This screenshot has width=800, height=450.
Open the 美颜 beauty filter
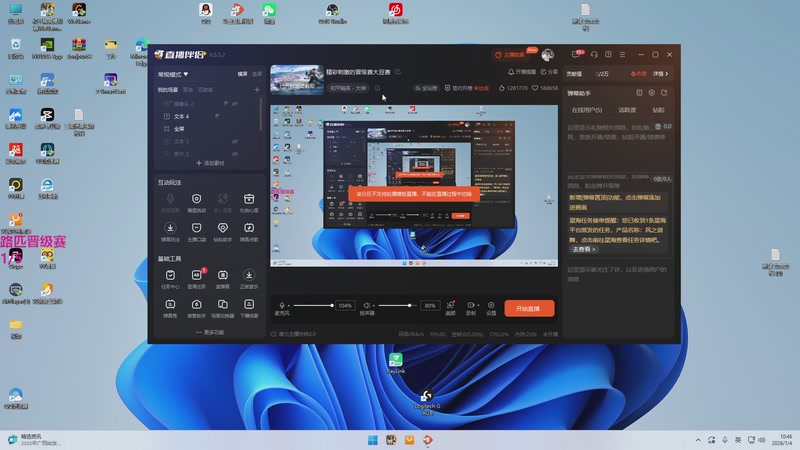451,308
